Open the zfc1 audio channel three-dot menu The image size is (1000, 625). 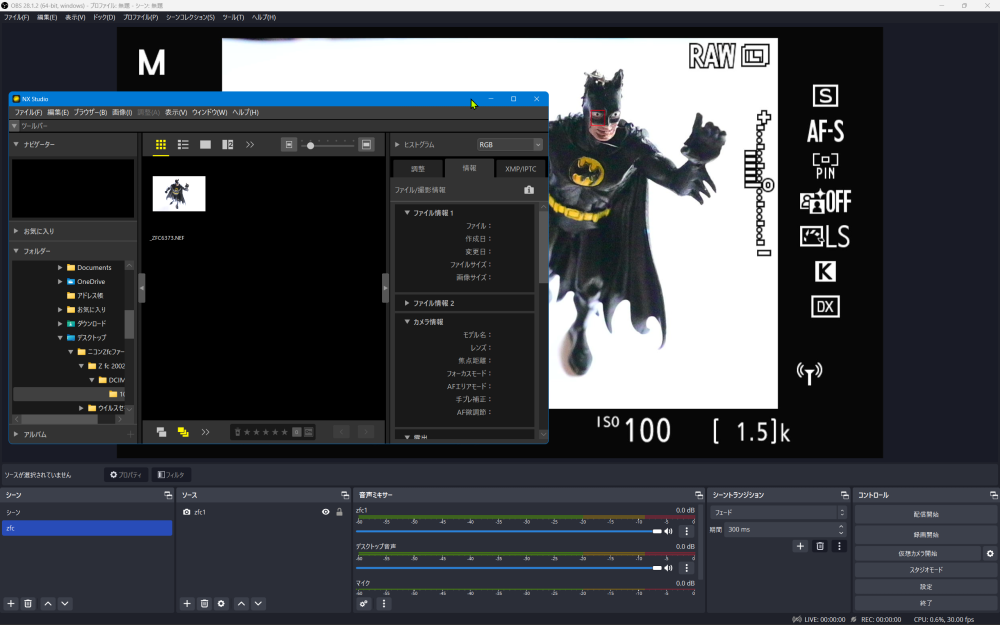point(686,531)
